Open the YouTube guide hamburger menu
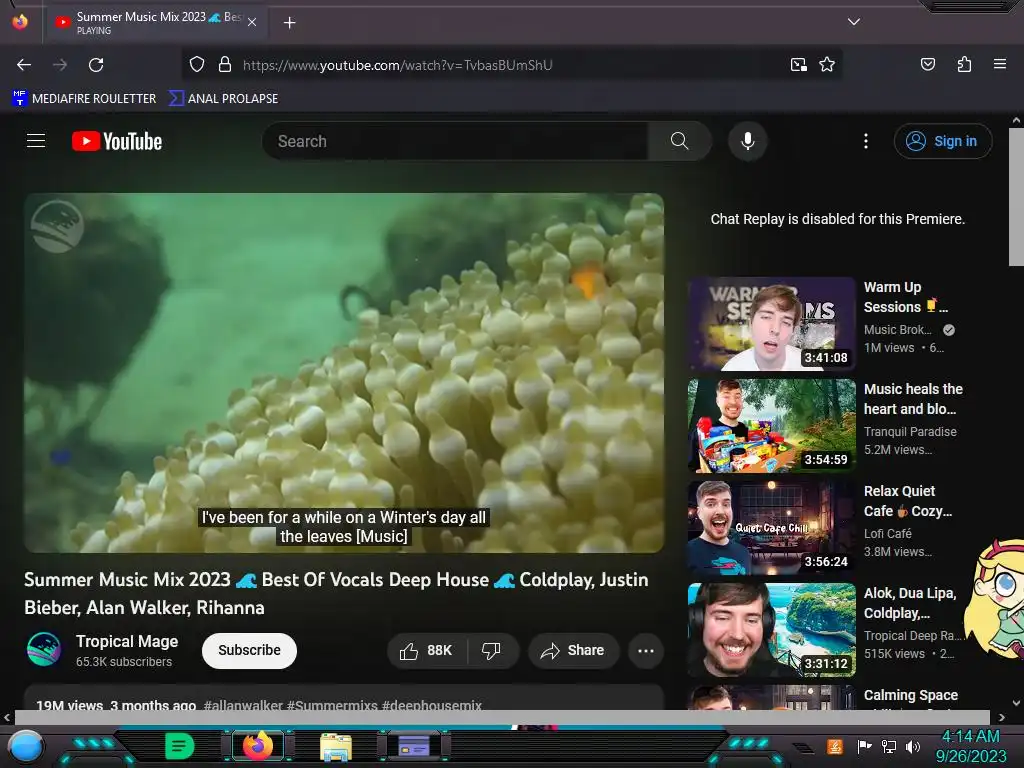The image size is (1024, 768). [x=36, y=140]
